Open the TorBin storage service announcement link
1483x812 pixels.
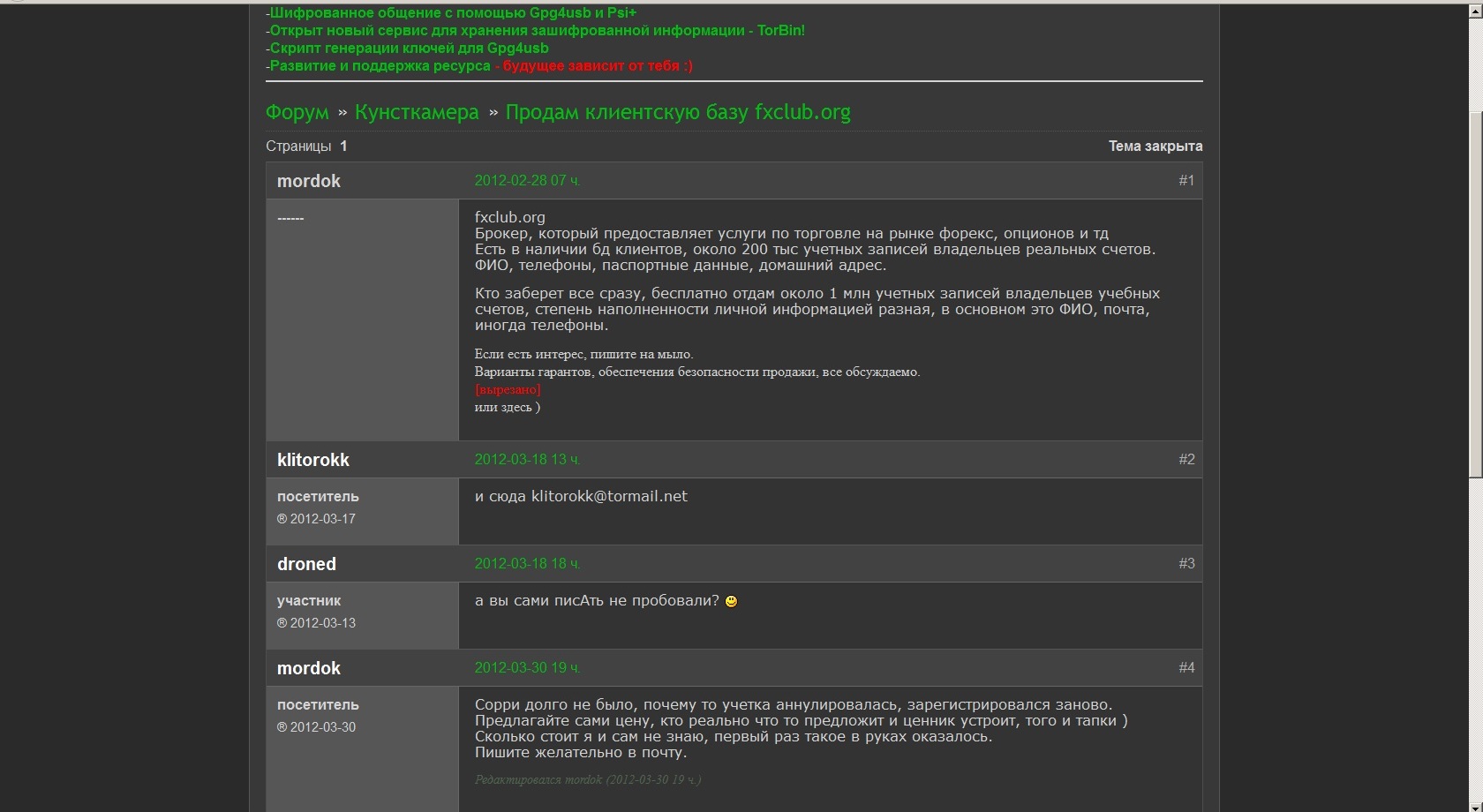[537, 31]
